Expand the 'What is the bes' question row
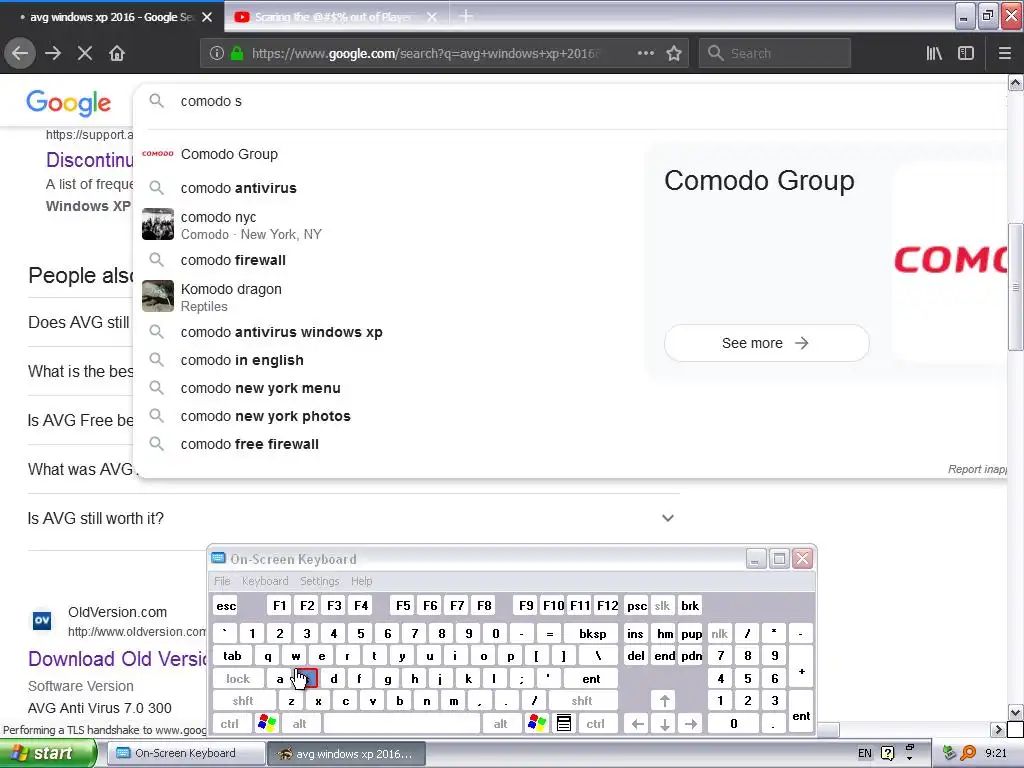Image resolution: width=1024 pixels, height=768 pixels. click(80, 371)
